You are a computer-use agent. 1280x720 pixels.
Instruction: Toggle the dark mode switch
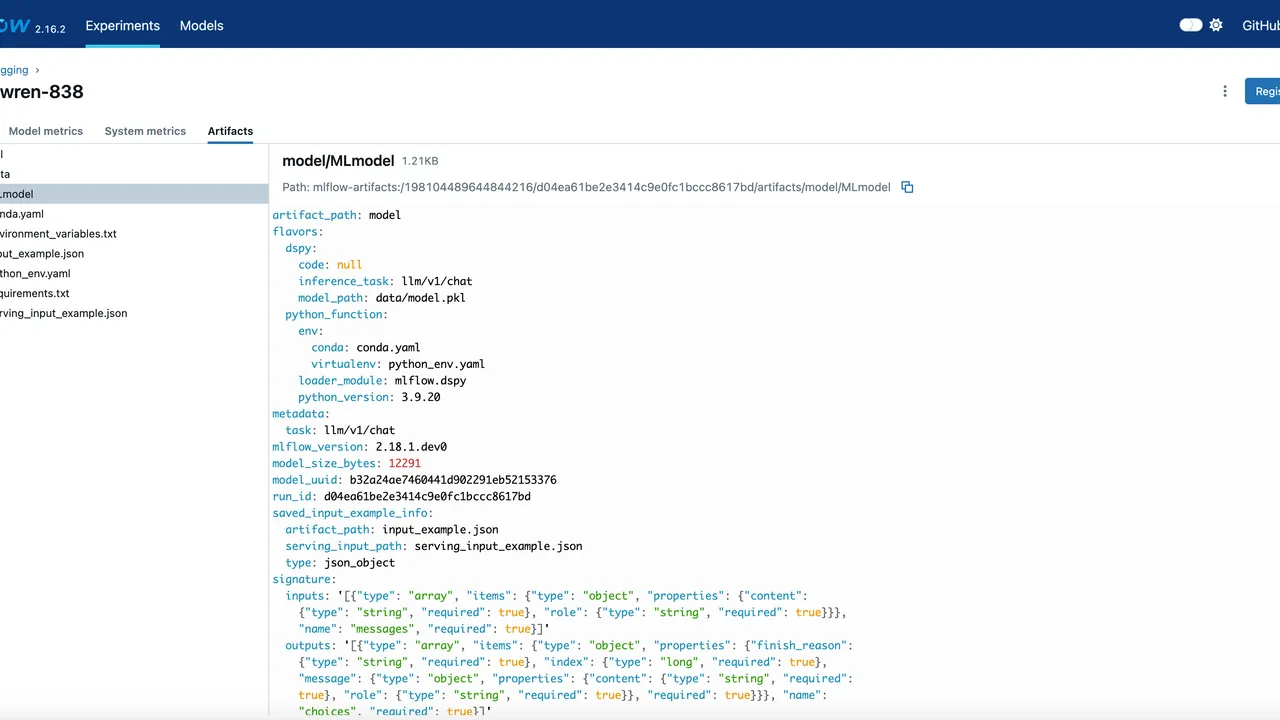(x=1190, y=25)
